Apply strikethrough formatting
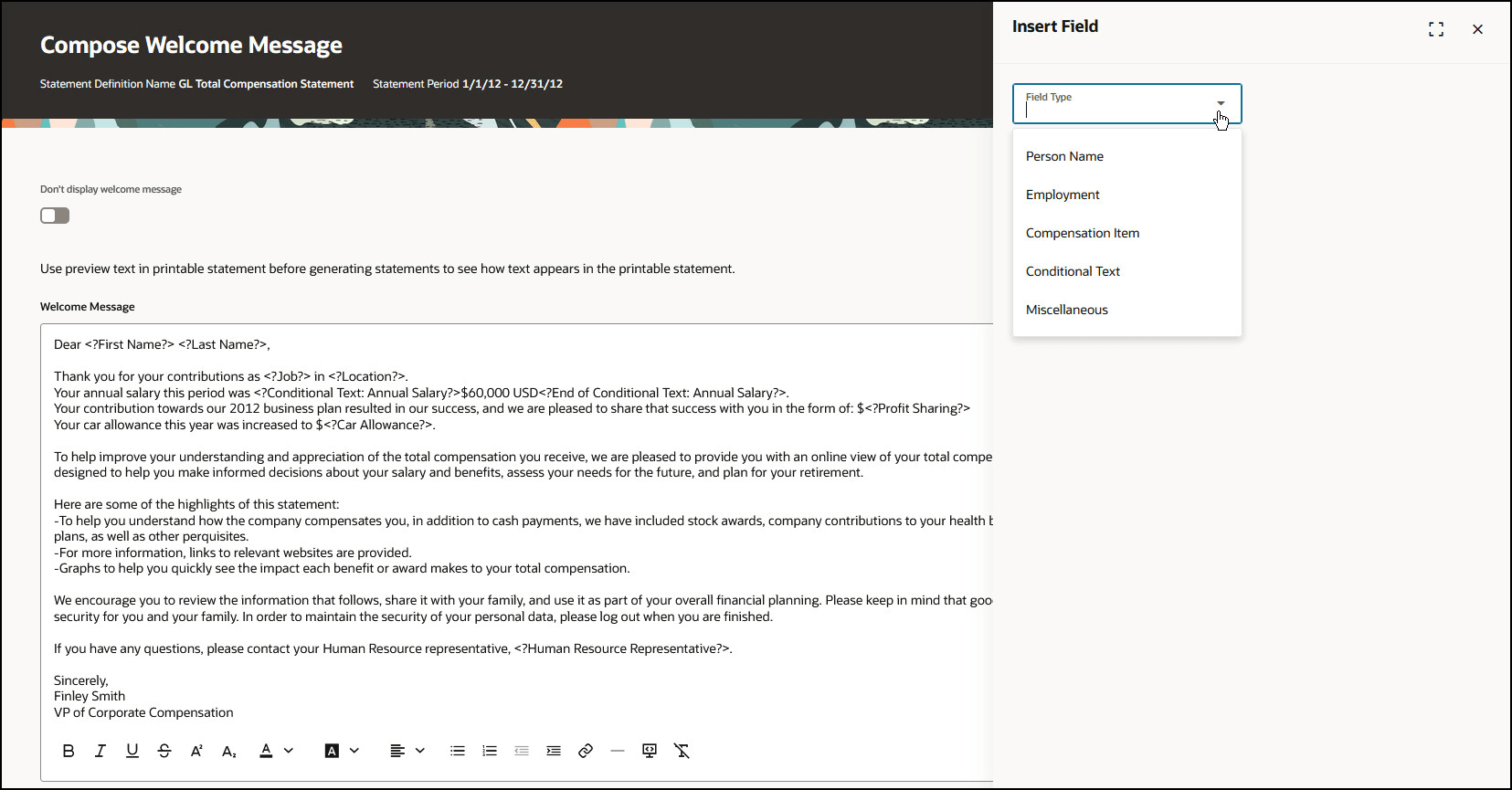 [x=164, y=751]
